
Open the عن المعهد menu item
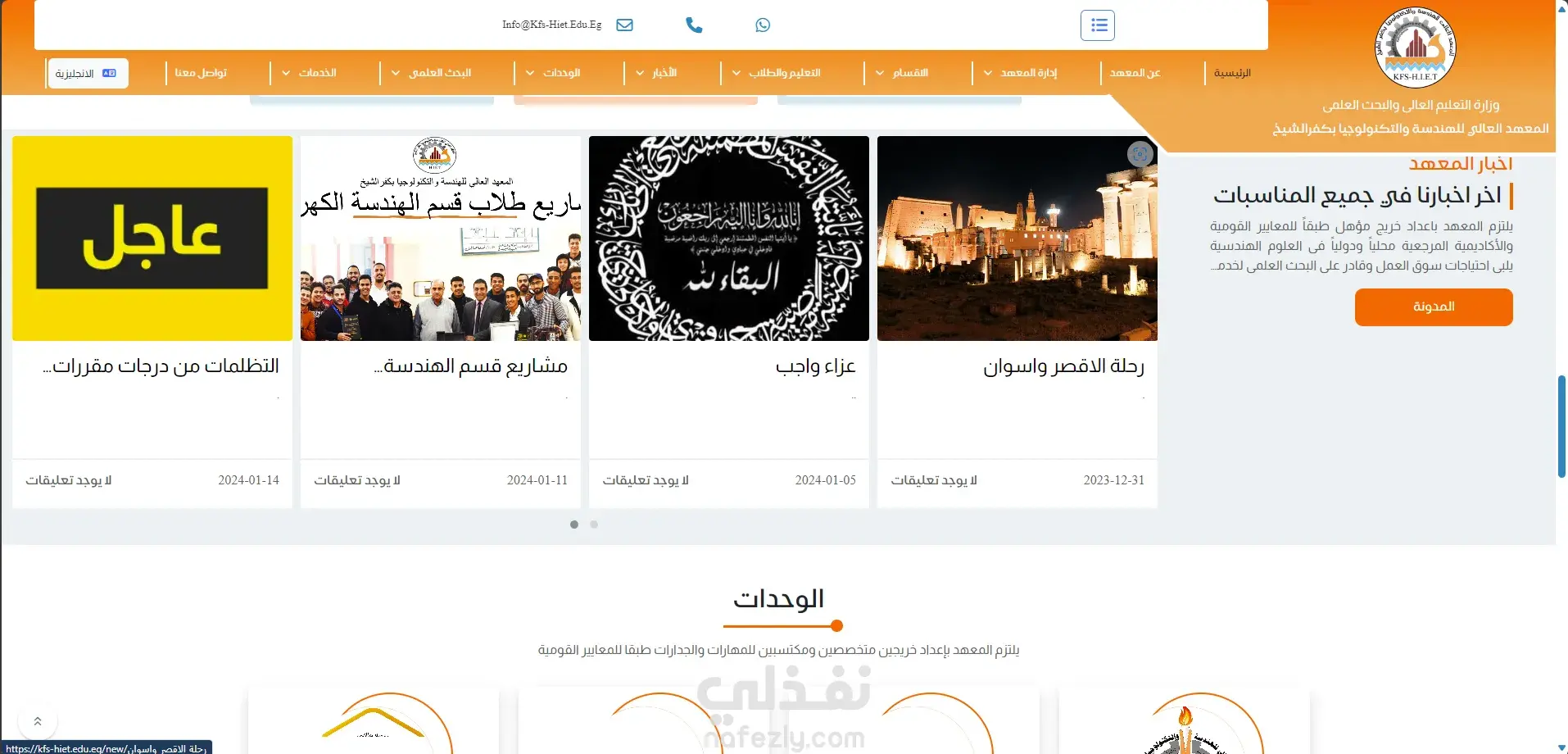coord(1135,73)
